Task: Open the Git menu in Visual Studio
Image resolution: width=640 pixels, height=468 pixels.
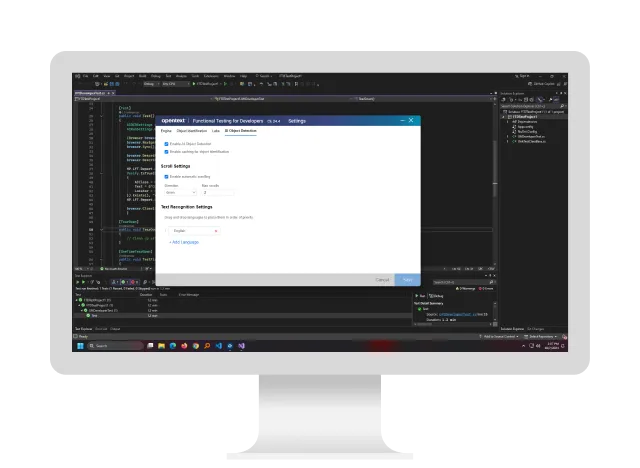Action: tap(117, 76)
